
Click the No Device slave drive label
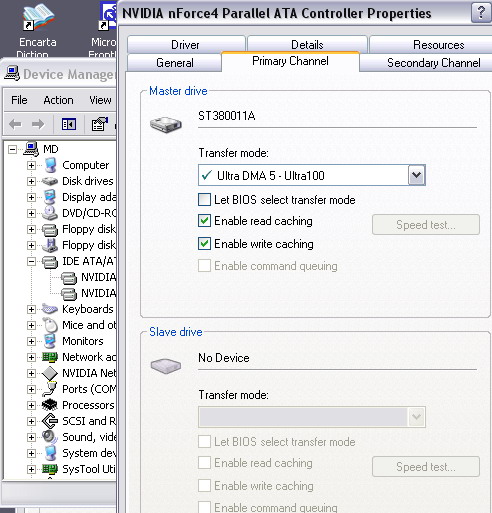coord(224,358)
